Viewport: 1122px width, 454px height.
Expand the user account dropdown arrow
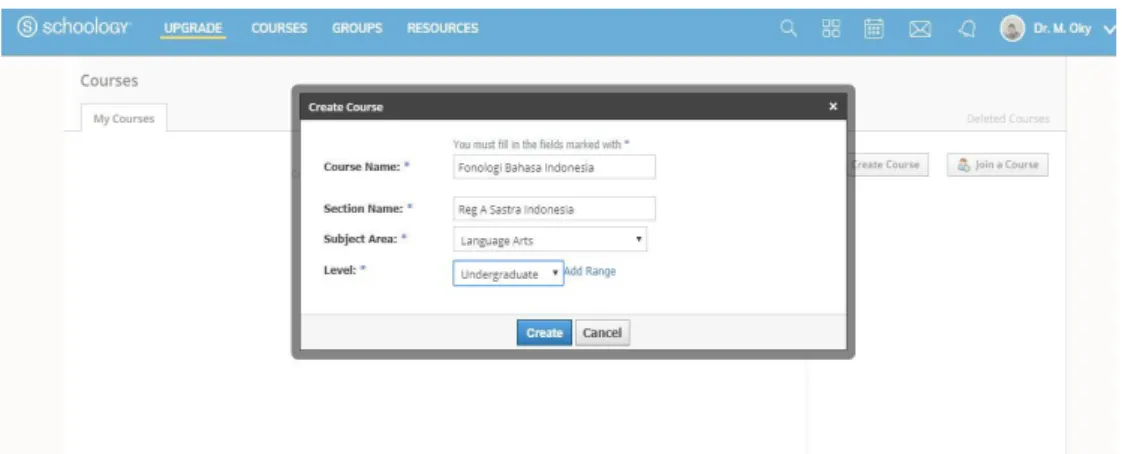click(x=1110, y=29)
